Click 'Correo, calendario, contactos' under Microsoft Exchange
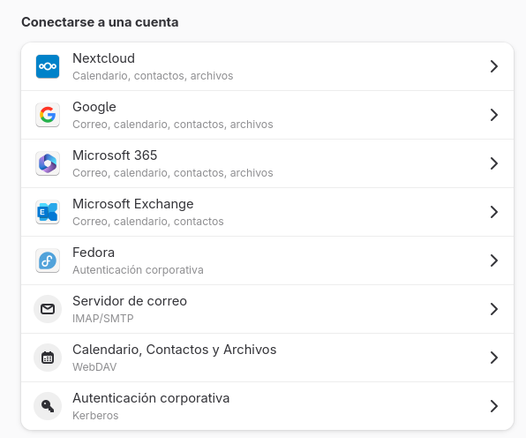 click(148, 221)
